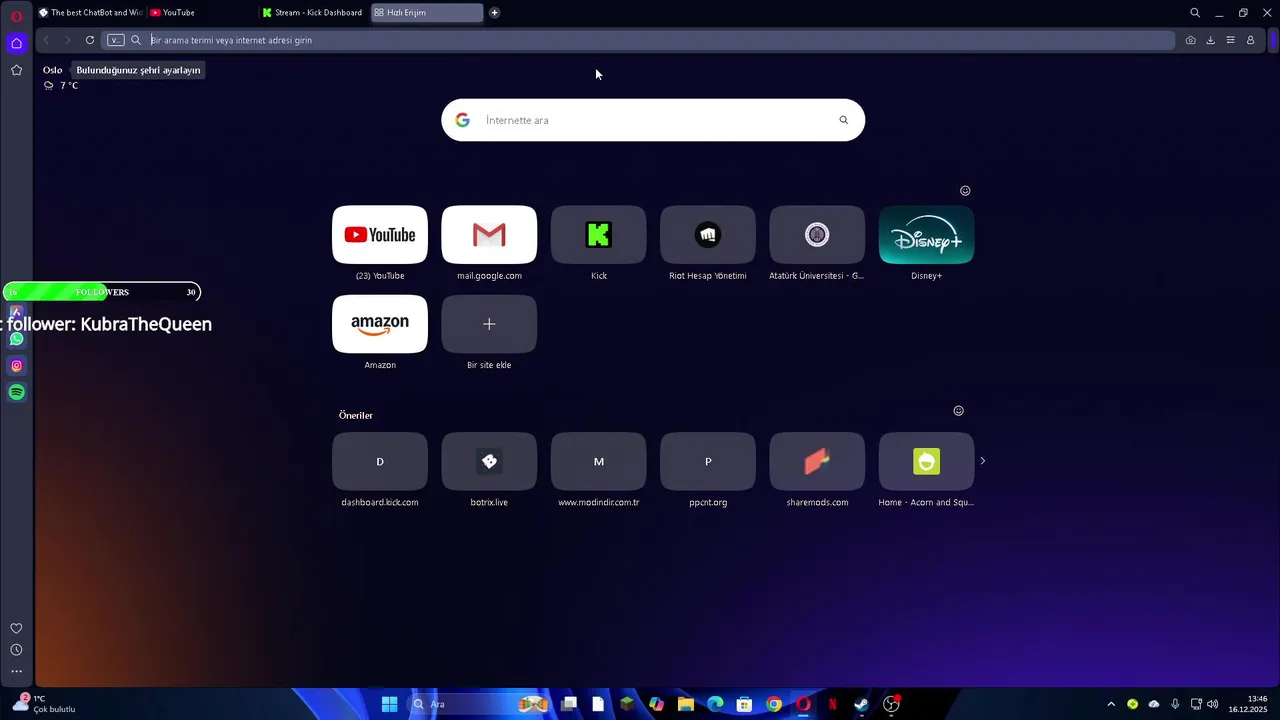Click the smiley icon beside Öneriler
Screen dimensions: 1280x720
pos(958,411)
